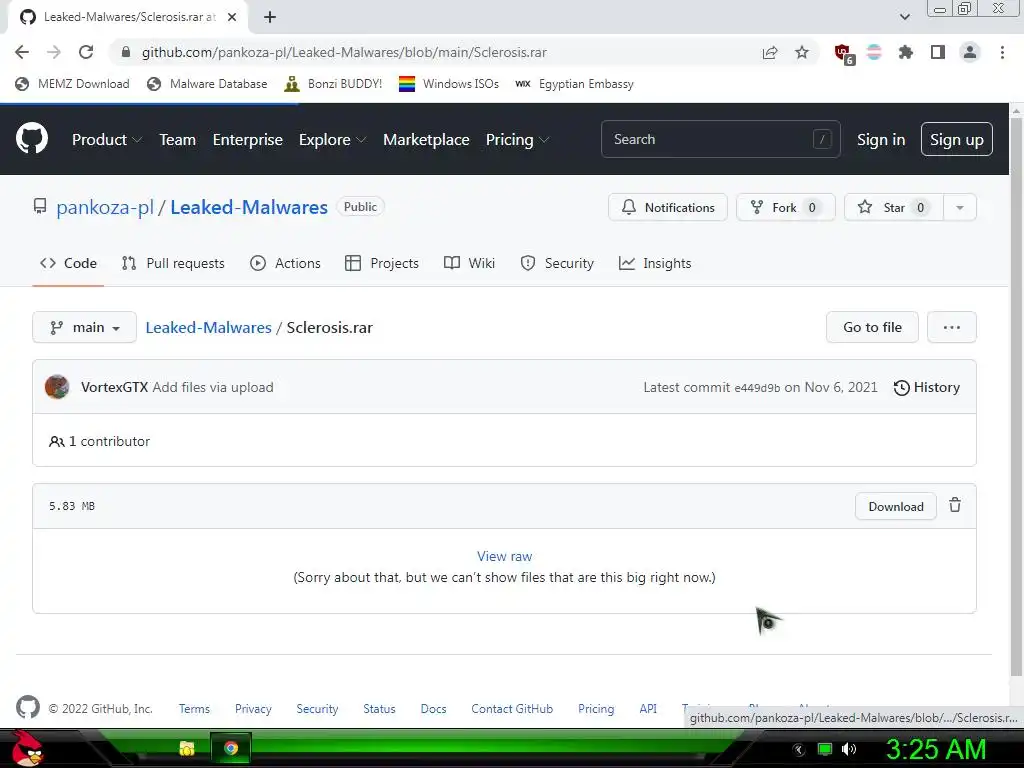Focus the GitHub search field
The height and width of the screenshot is (768, 1024).
(720, 139)
